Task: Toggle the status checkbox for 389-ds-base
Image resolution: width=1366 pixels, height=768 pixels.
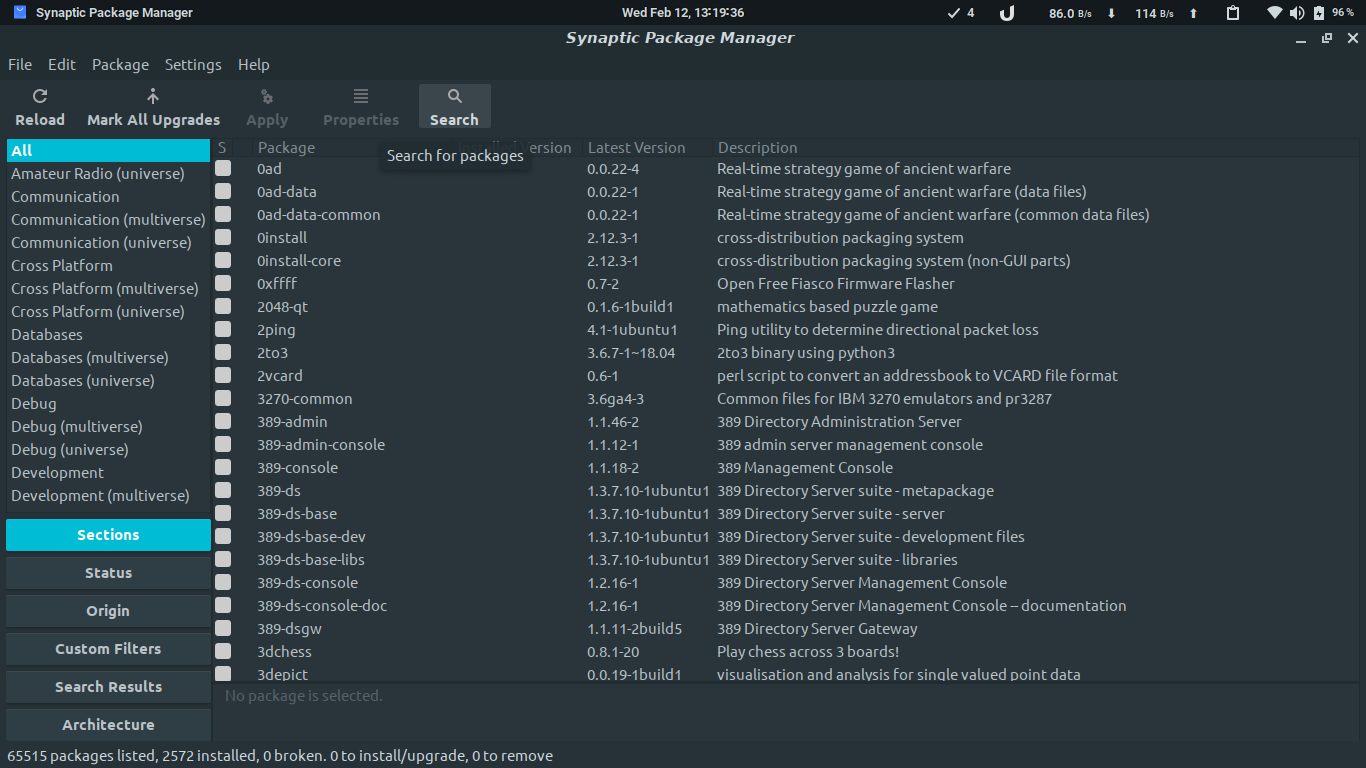Action: point(223,513)
